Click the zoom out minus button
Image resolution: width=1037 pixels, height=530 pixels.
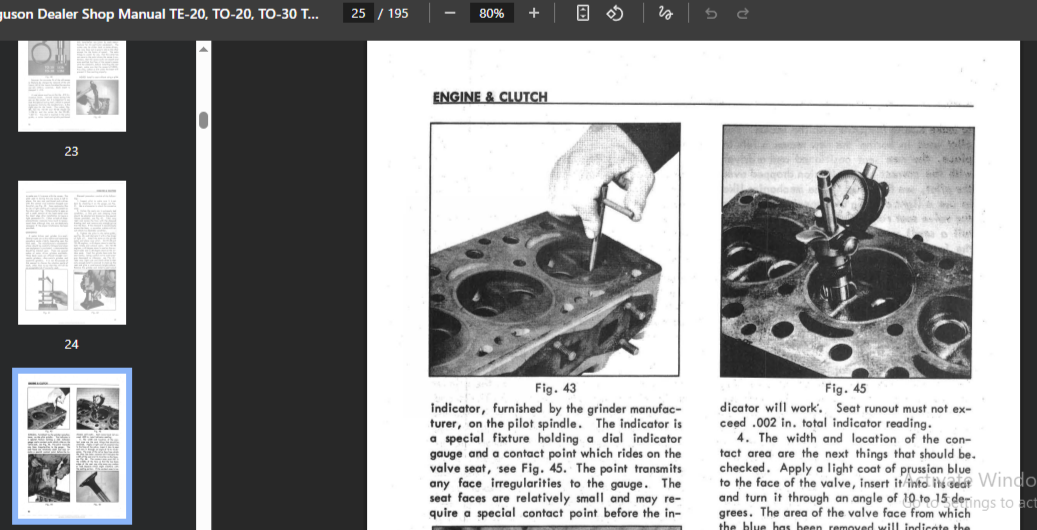point(449,13)
